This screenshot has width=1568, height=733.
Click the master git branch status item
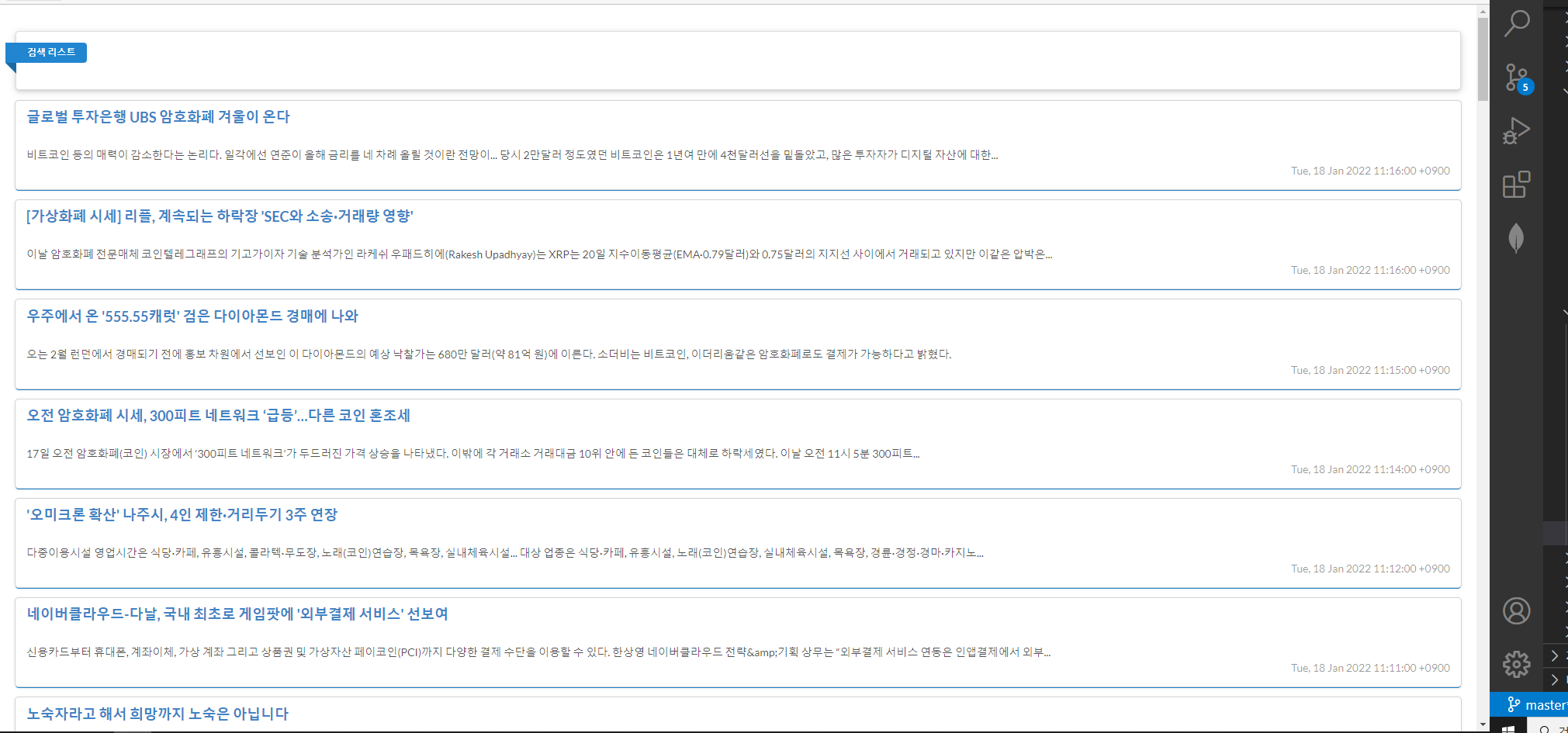pos(1537,705)
